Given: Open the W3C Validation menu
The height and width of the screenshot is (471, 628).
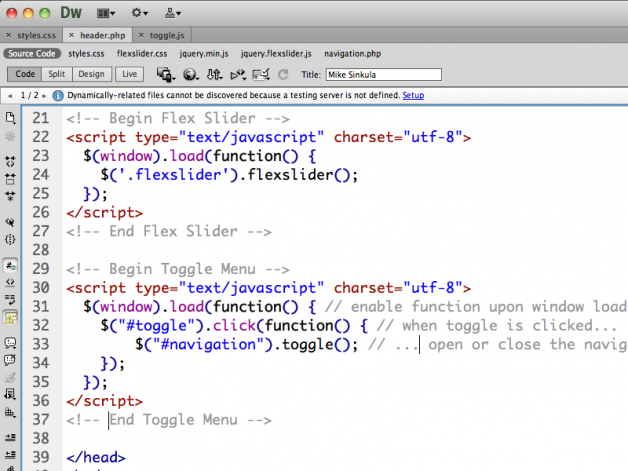Looking at the screenshot, I should 238,74.
